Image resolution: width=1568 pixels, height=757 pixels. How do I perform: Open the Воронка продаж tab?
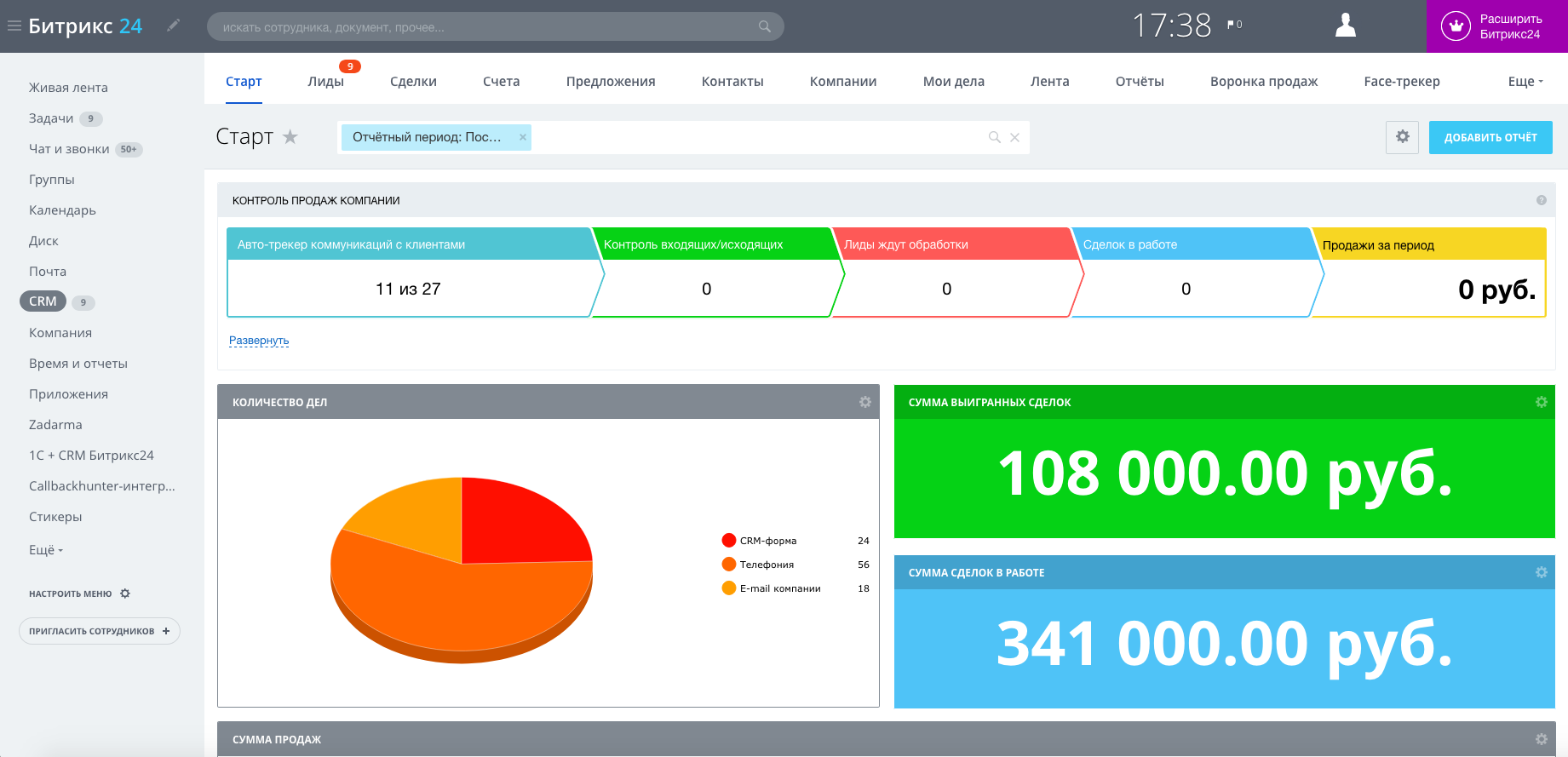pyautogui.click(x=1263, y=82)
